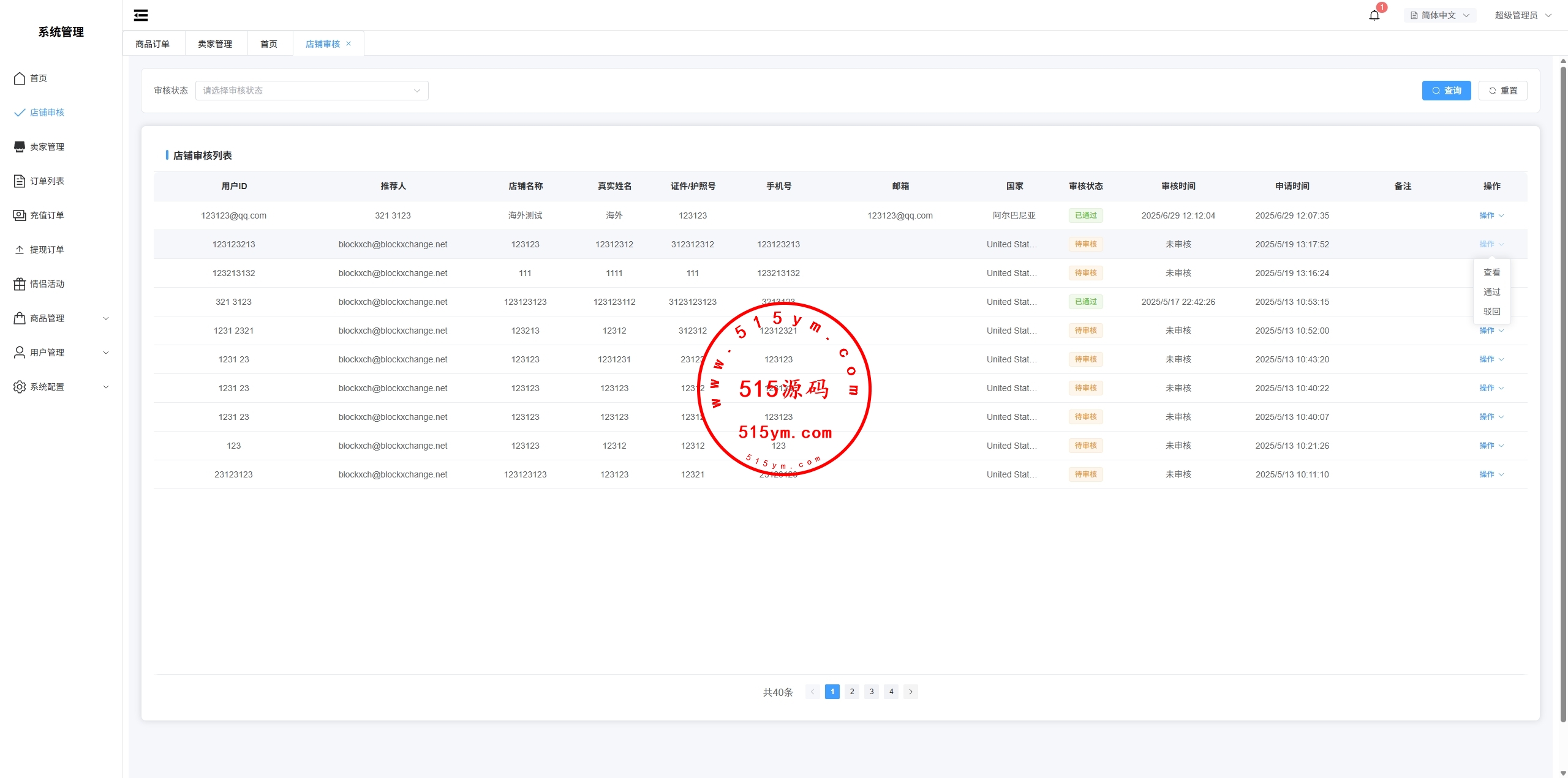Open the 审核状态 status dropdown

[311, 91]
